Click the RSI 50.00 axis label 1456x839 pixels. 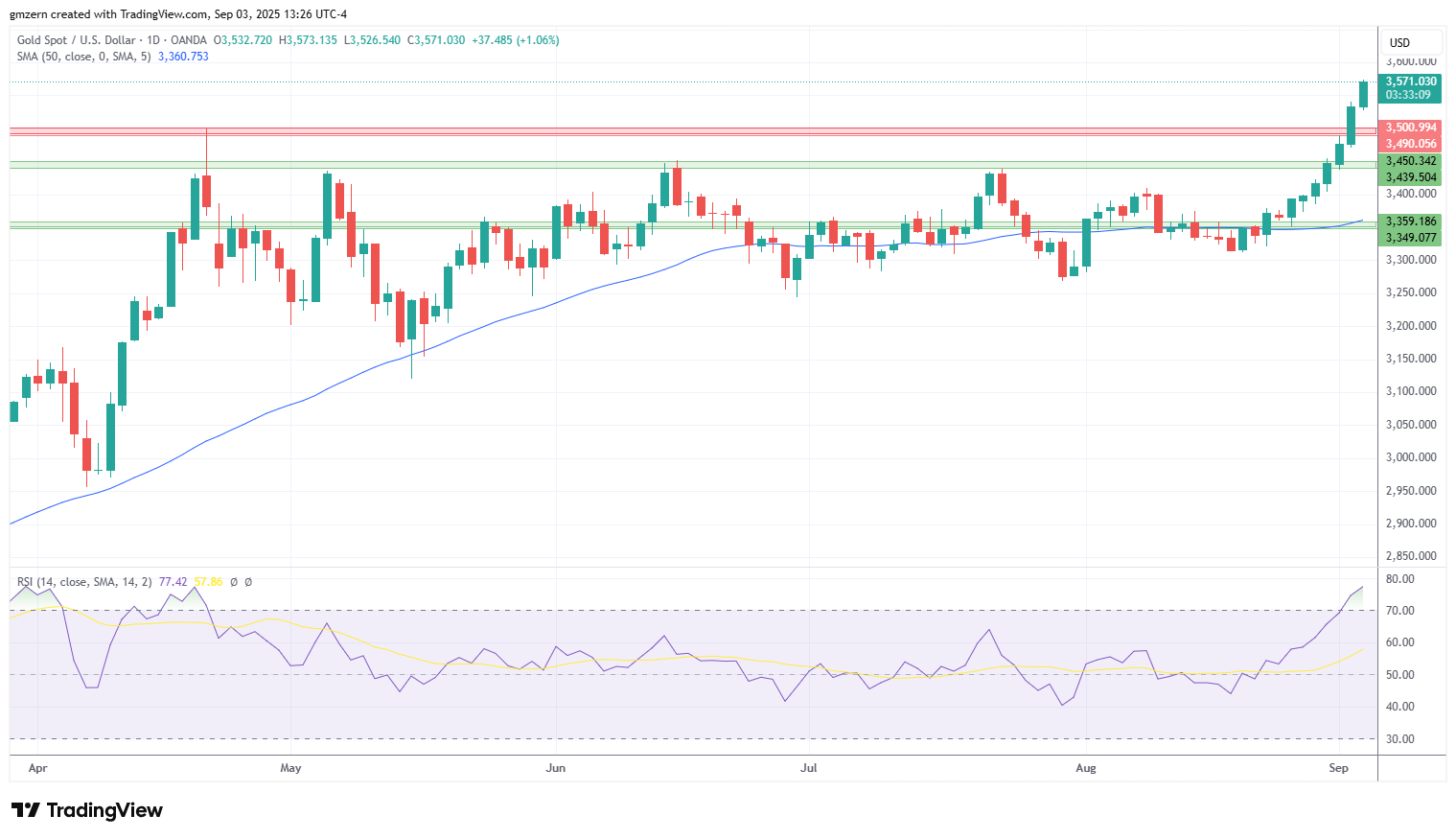pos(1400,675)
